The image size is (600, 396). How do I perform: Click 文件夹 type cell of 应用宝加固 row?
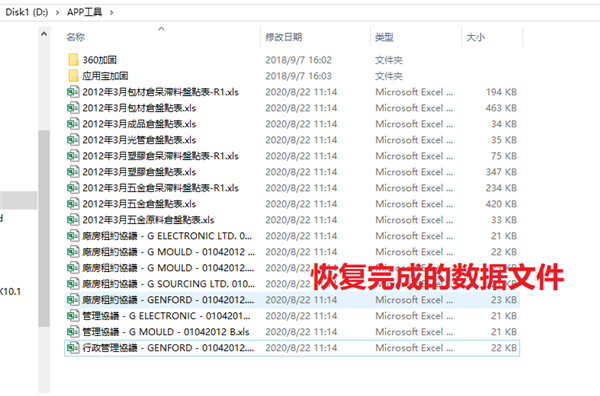(x=389, y=76)
